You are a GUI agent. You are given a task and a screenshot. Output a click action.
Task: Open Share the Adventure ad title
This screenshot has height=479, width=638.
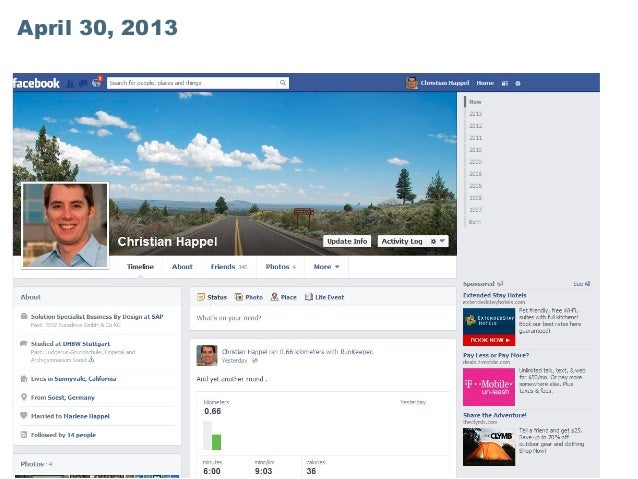494,415
